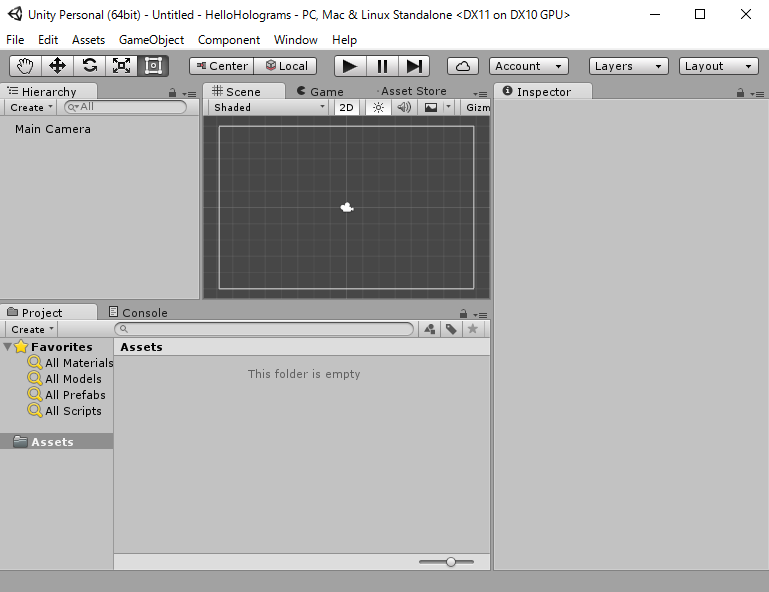Click the Project search field

point(264,329)
